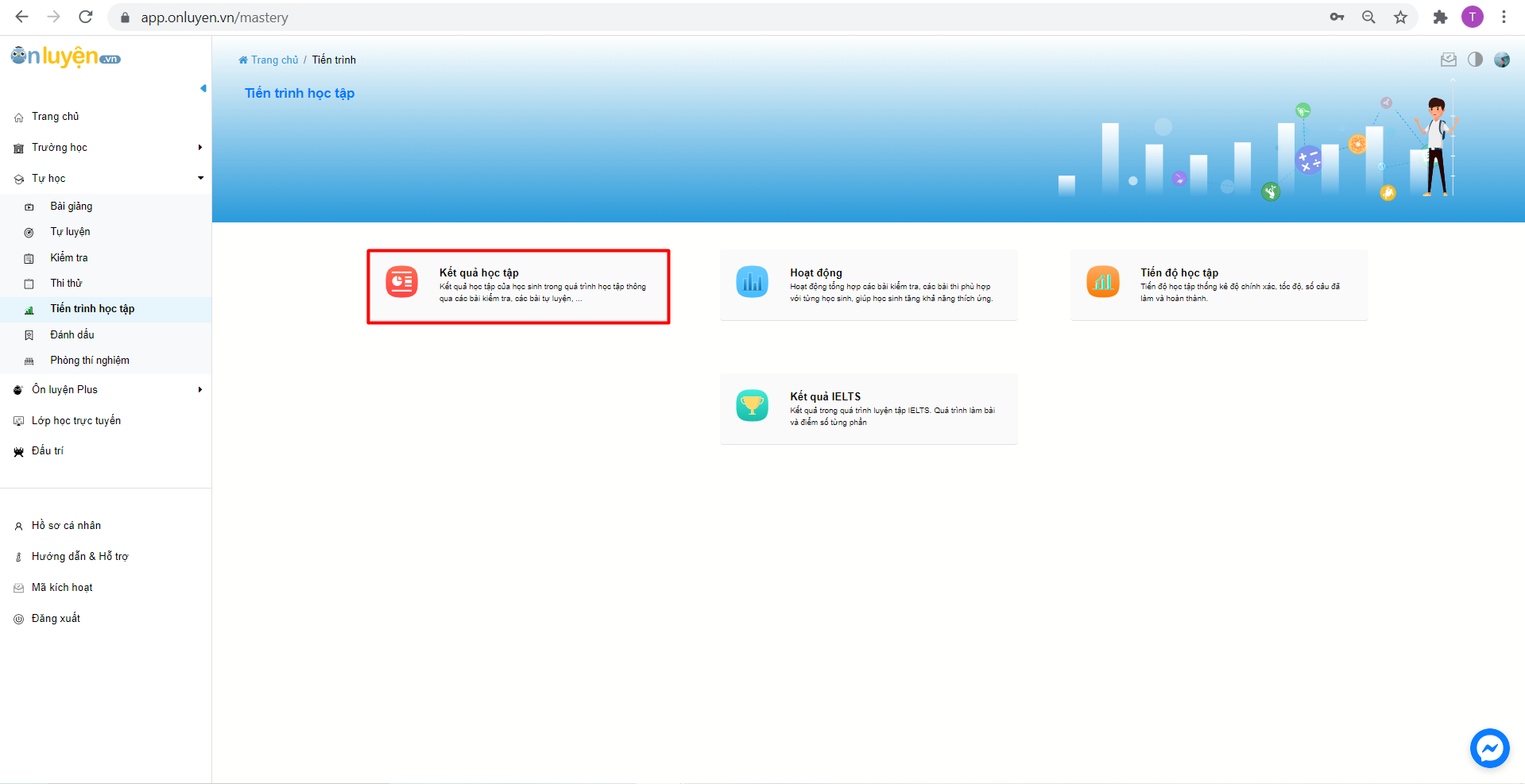The width and height of the screenshot is (1525, 784).
Task: Collapse the Tự học submenu arrow
Action: coord(200,178)
